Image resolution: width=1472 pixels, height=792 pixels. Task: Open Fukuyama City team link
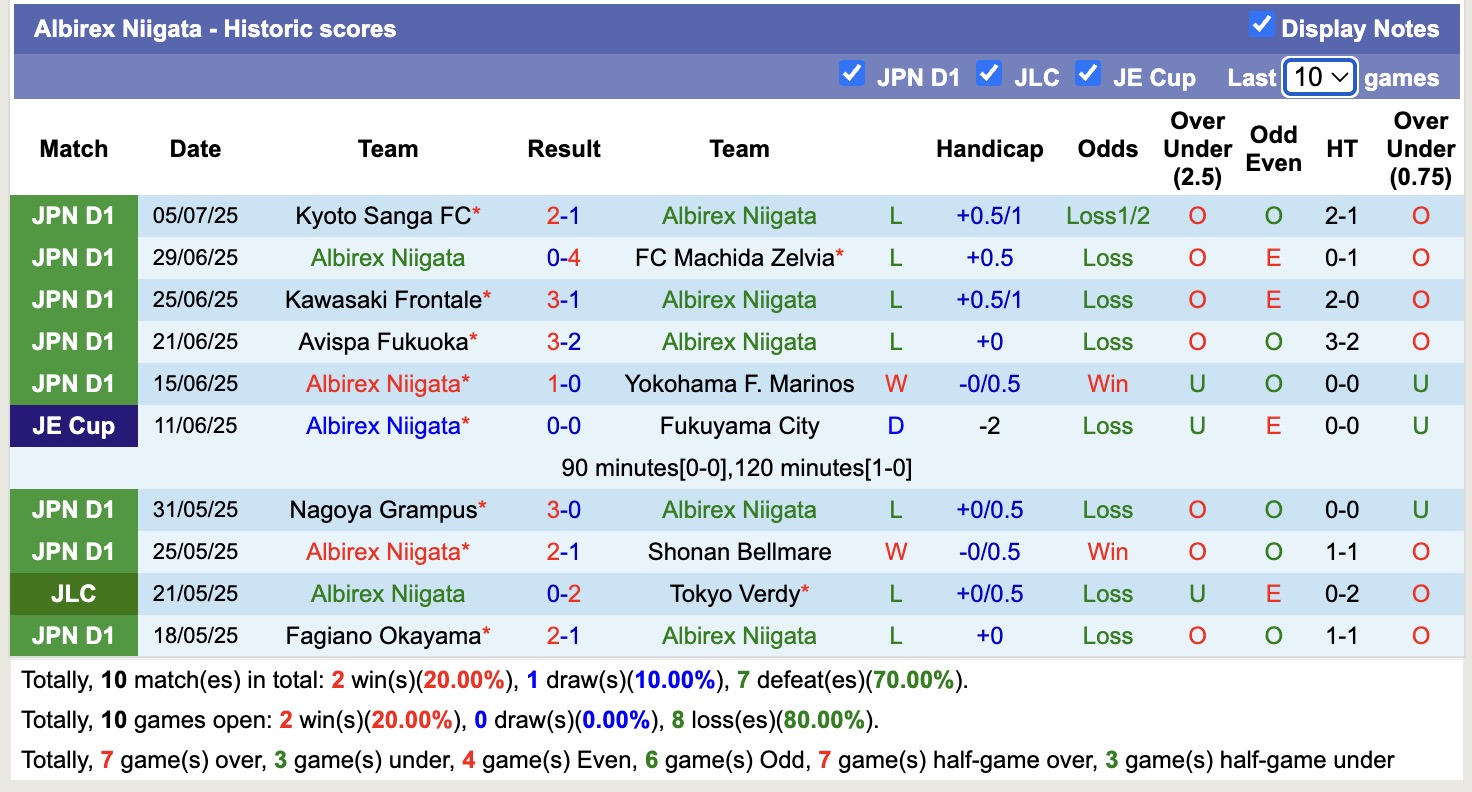click(x=739, y=426)
